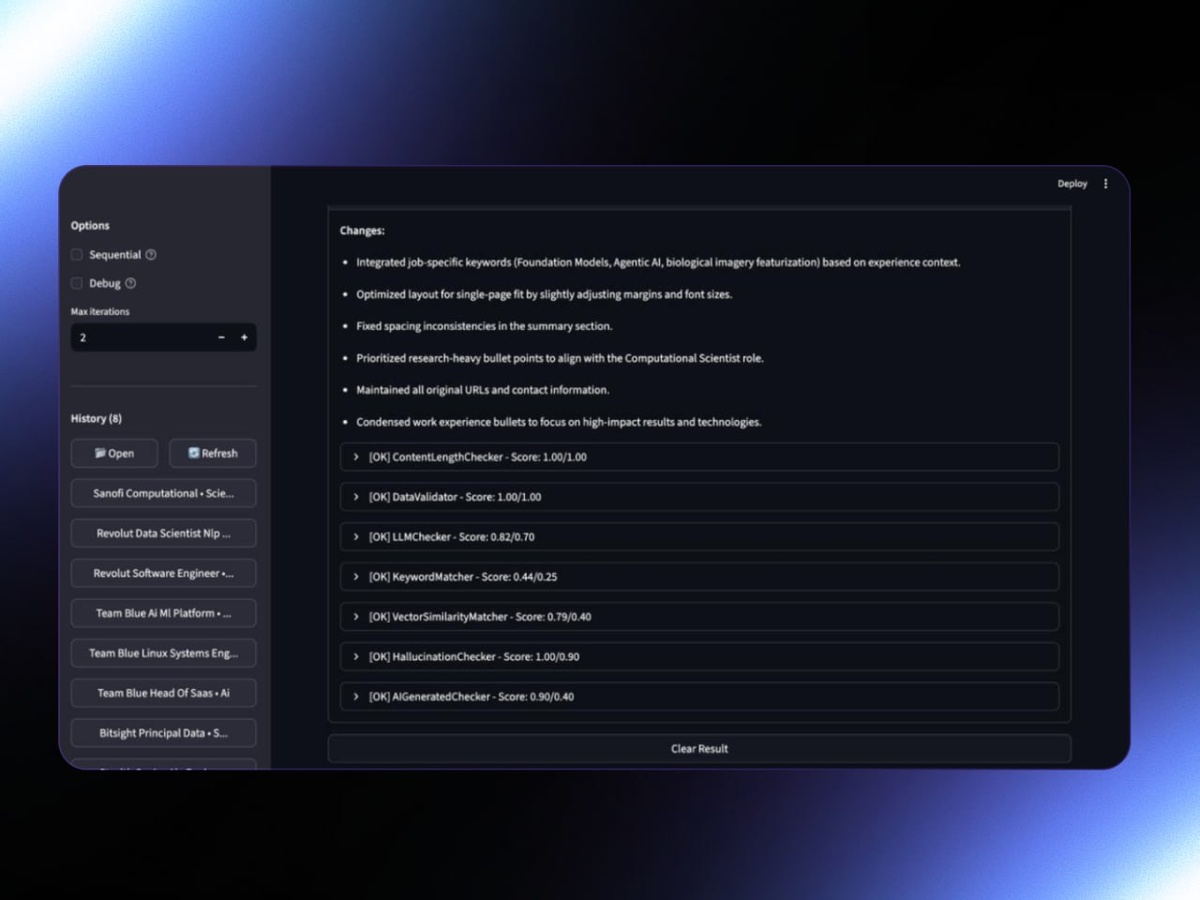Open the three-dot main menu
The height and width of the screenshot is (900, 1200).
[x=1105, y=184]
